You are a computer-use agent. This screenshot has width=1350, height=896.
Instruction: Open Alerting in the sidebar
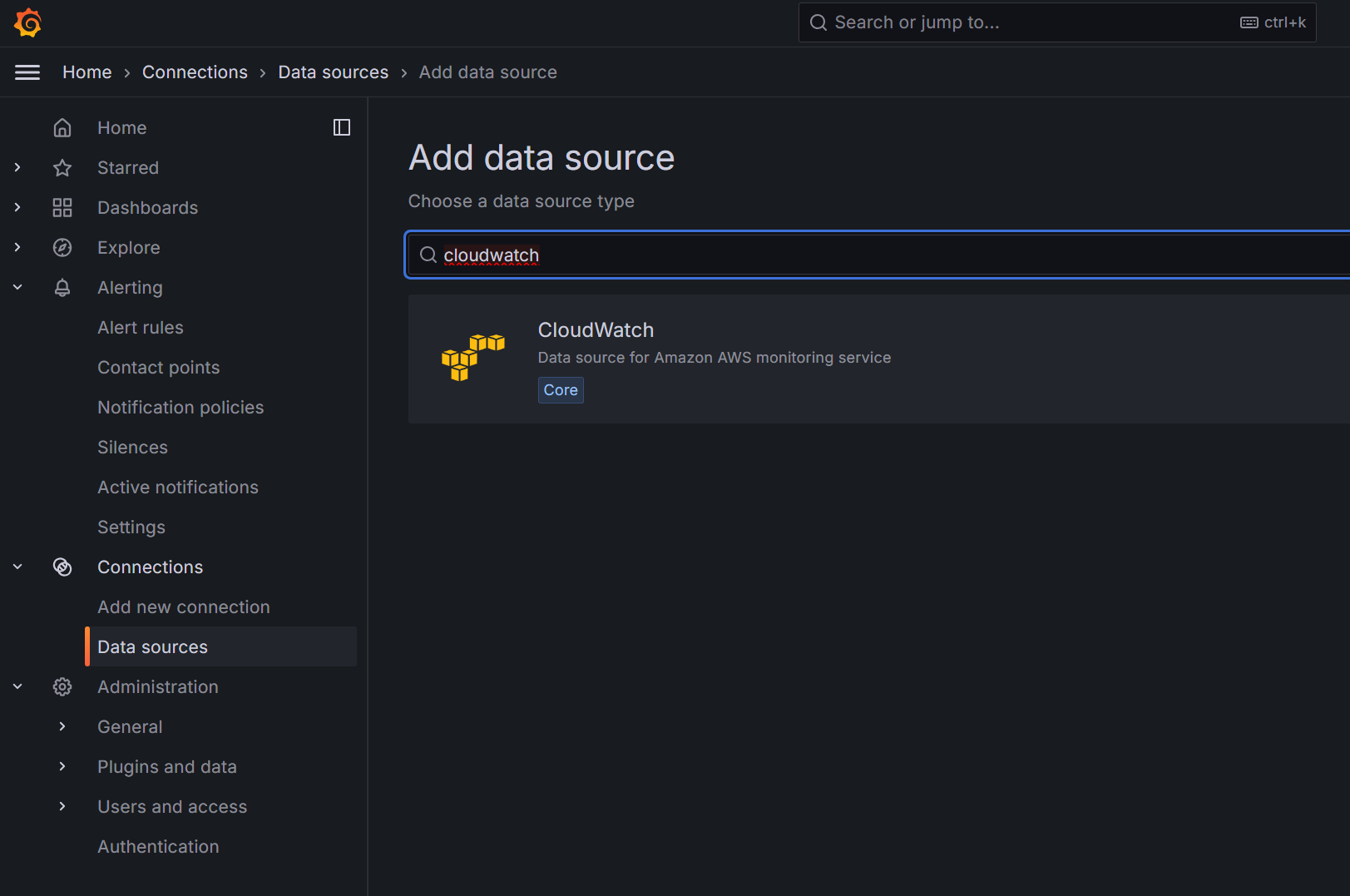pos(130,287)
